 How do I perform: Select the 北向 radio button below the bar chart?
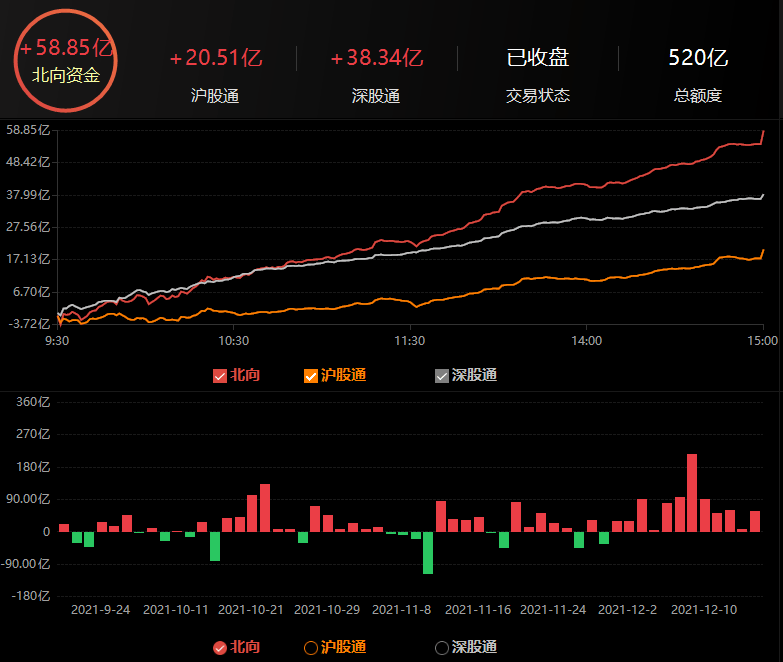pyautogui.click(x=220, y=648)
